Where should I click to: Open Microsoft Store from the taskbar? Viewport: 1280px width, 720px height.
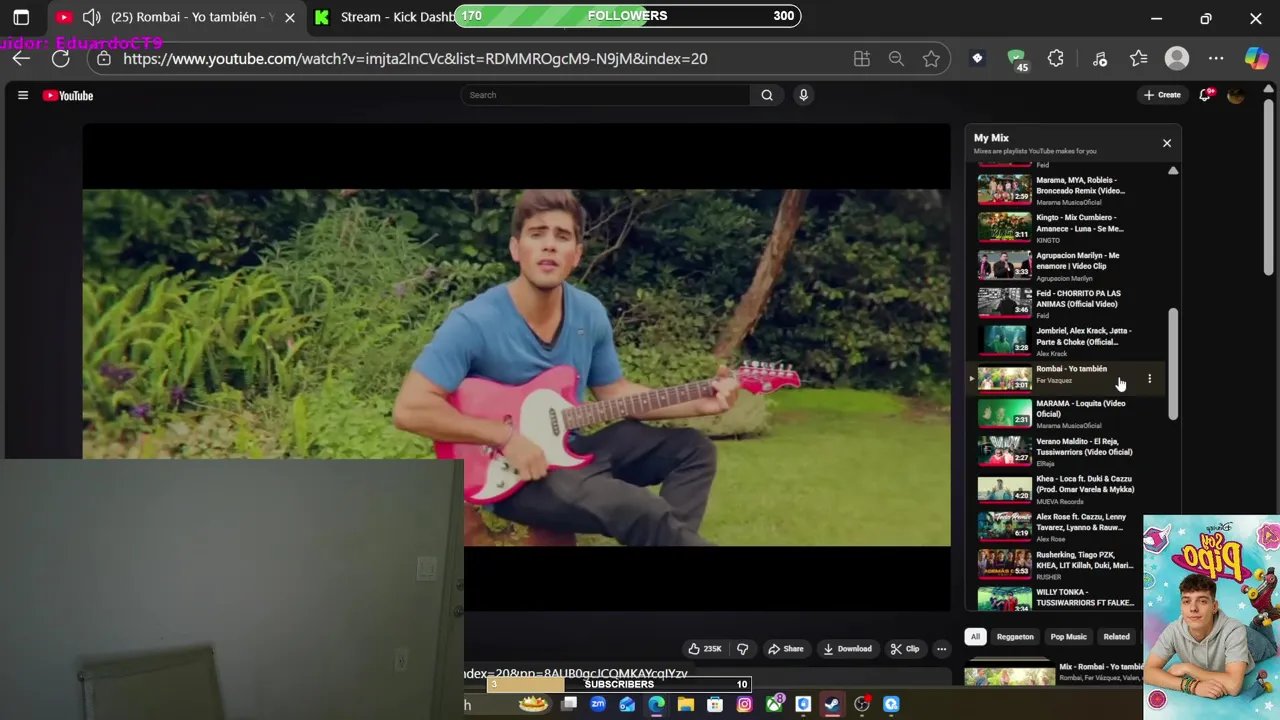point(715,704)
